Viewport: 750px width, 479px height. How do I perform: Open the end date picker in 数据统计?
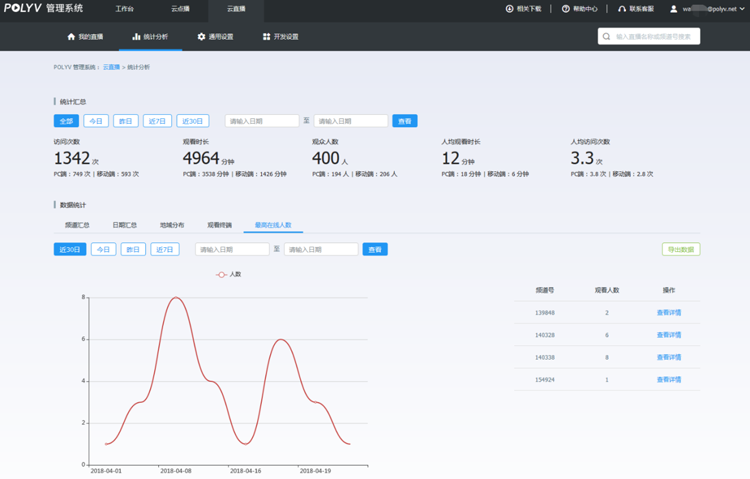[x=321, y=249]
